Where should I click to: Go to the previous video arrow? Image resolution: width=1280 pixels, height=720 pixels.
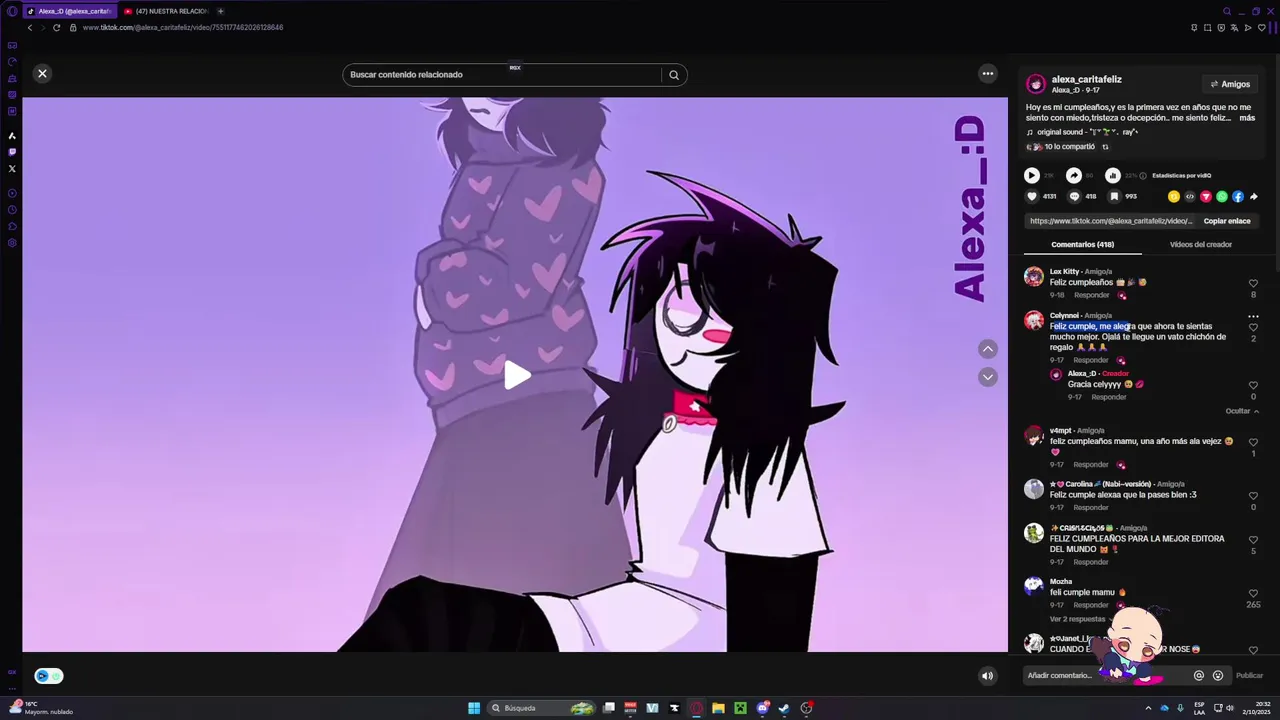(x=988, y=349)
